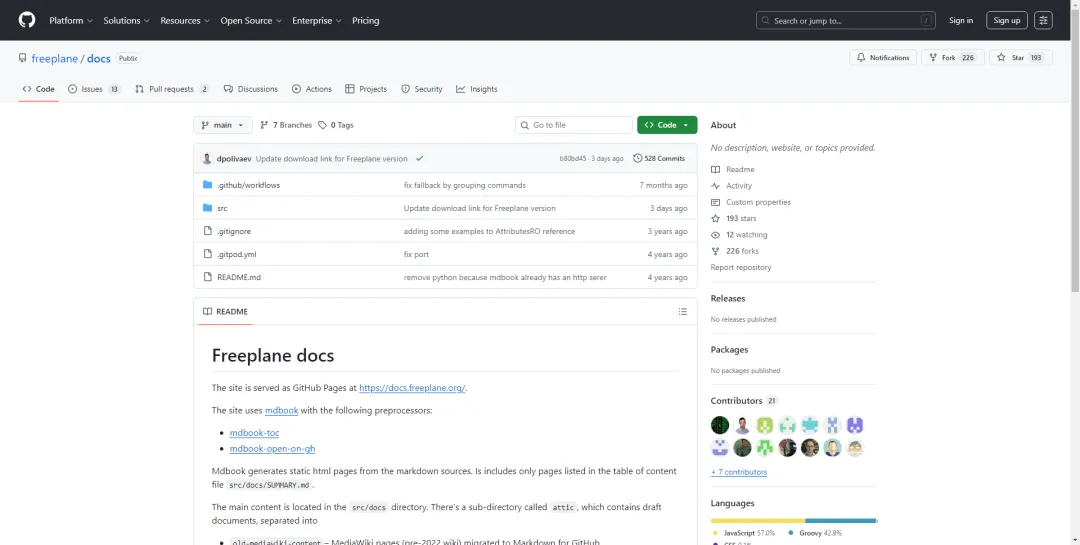Select the README tab header
The width and height of the screenshot is (1080, 545).
pos(225,311)
